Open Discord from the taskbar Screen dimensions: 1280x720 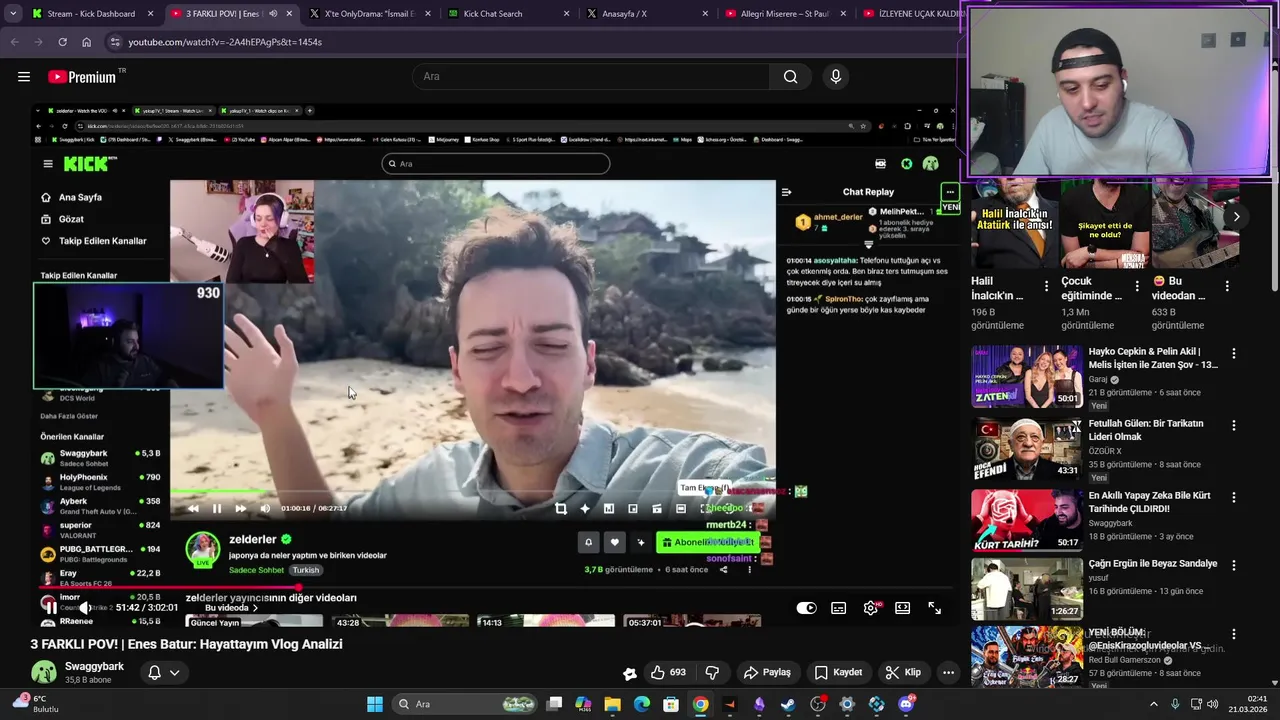click(906, 704)
